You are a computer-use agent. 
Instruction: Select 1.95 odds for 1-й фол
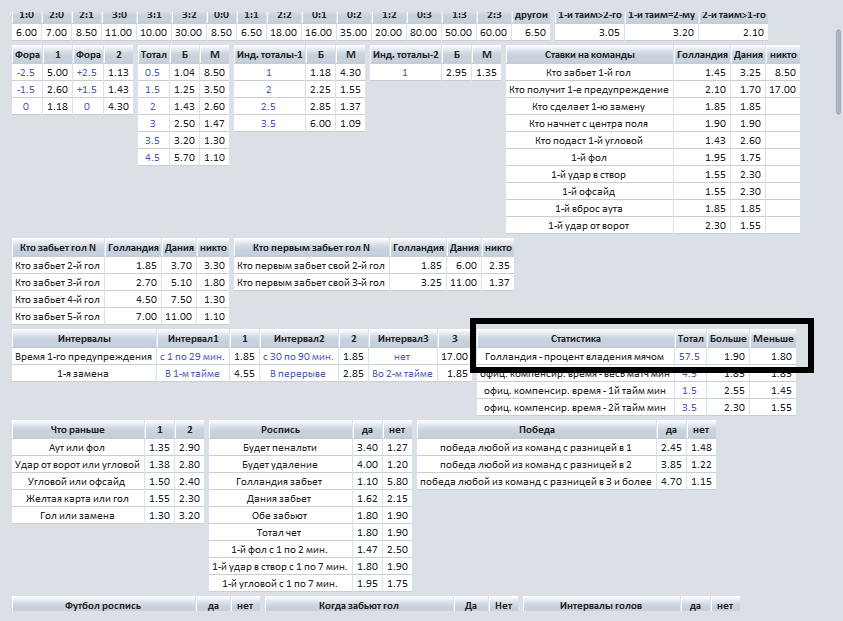point(716,158)
